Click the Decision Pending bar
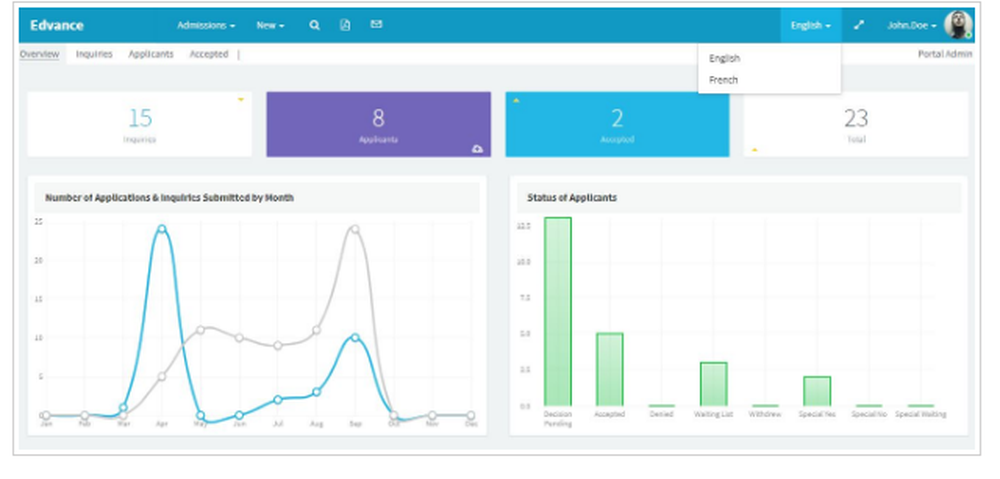Screen dimensions: 1000x479 coord(557,311)
